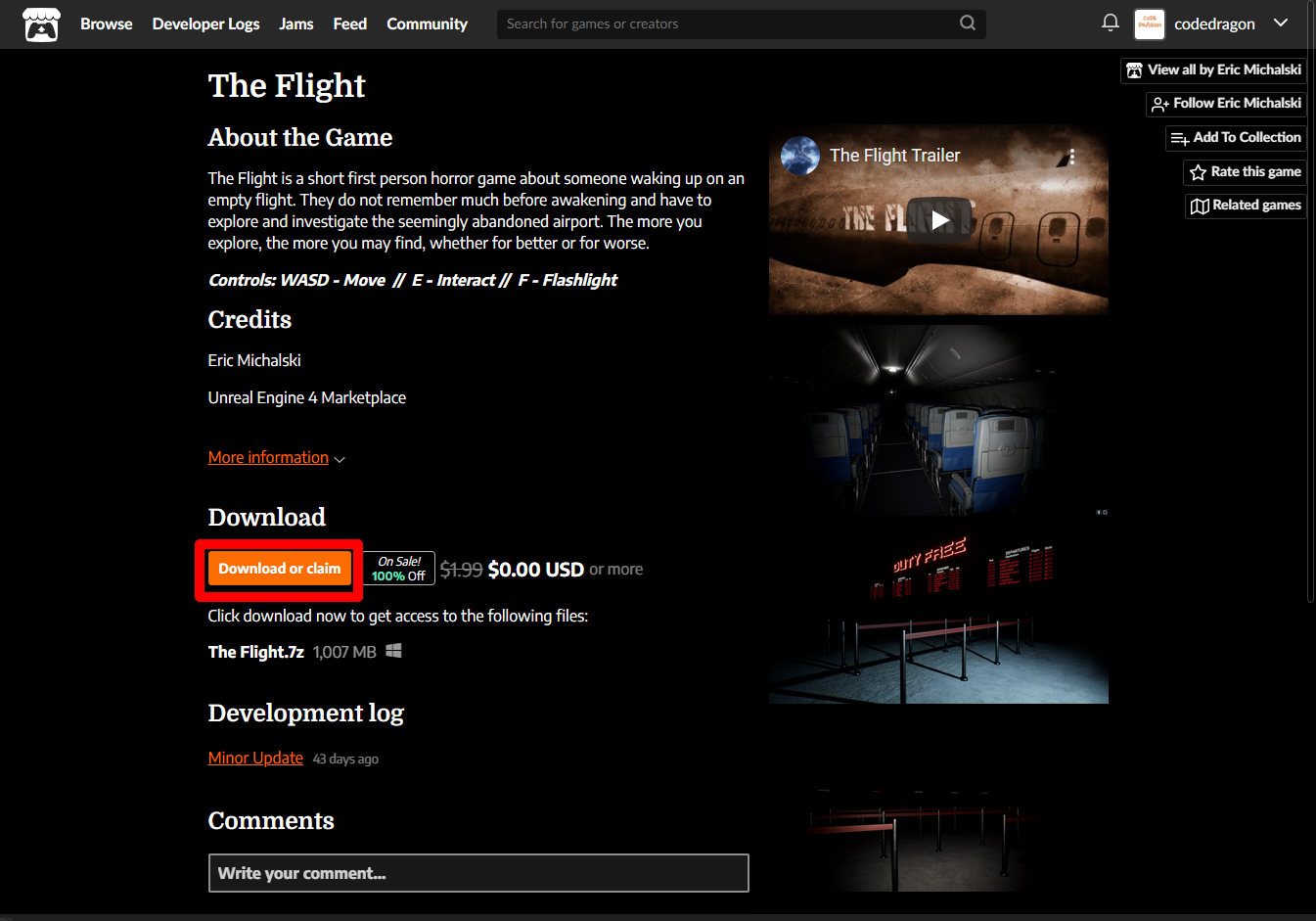The width and height of the screenshot is (1316, 921).
Task: Open the Community page
Action: (x=427, y=23)
